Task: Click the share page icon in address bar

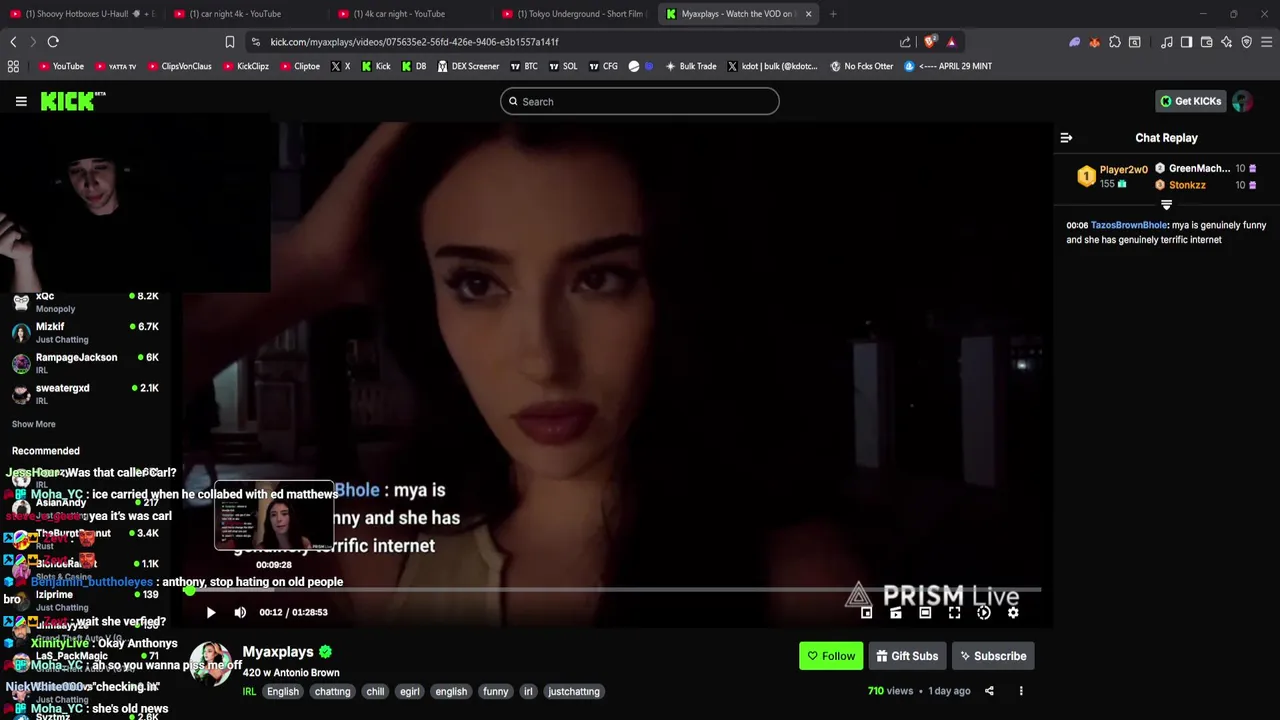Action: tap(905, 42)
